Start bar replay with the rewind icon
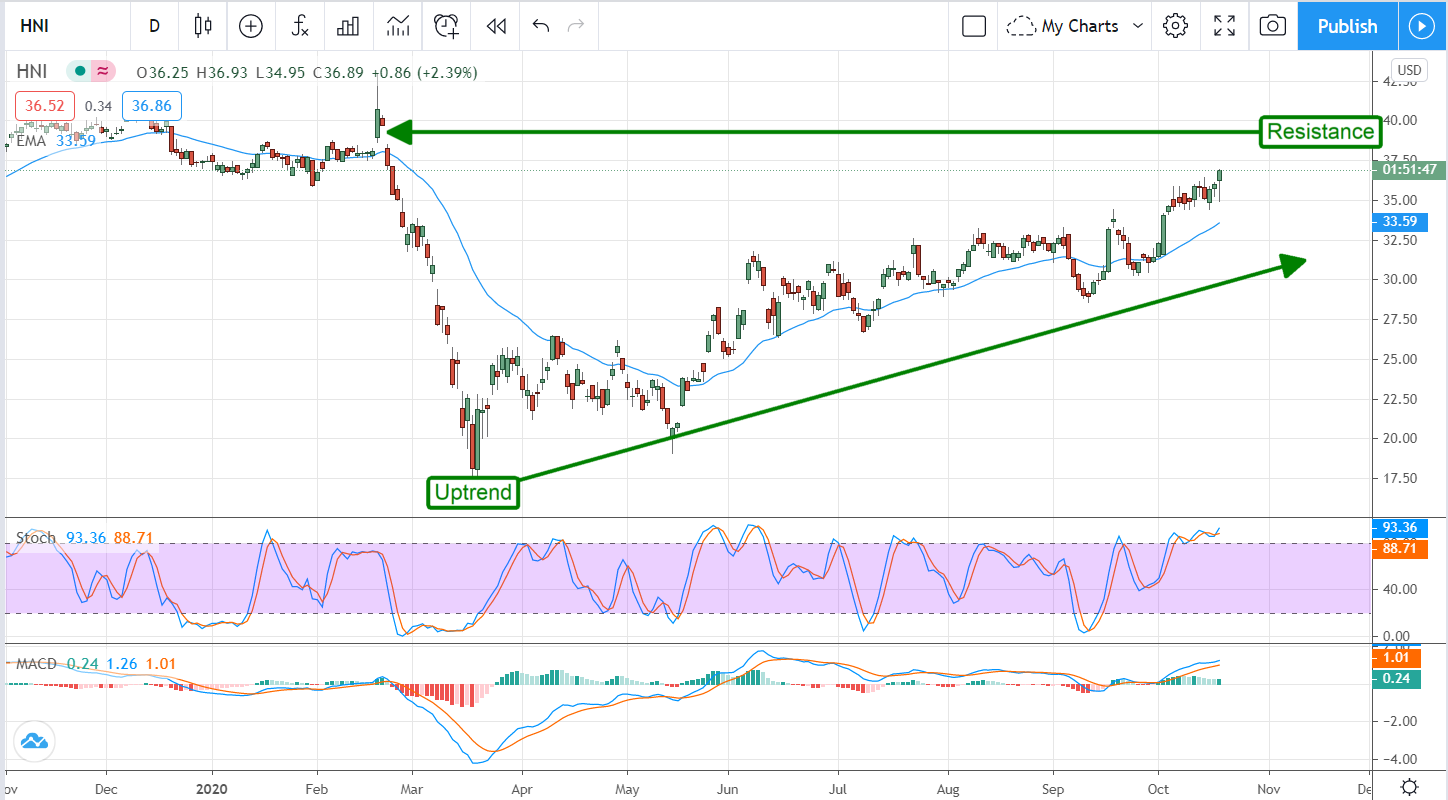The height and width of the screenshot is (800, 1448). point(495,26)
